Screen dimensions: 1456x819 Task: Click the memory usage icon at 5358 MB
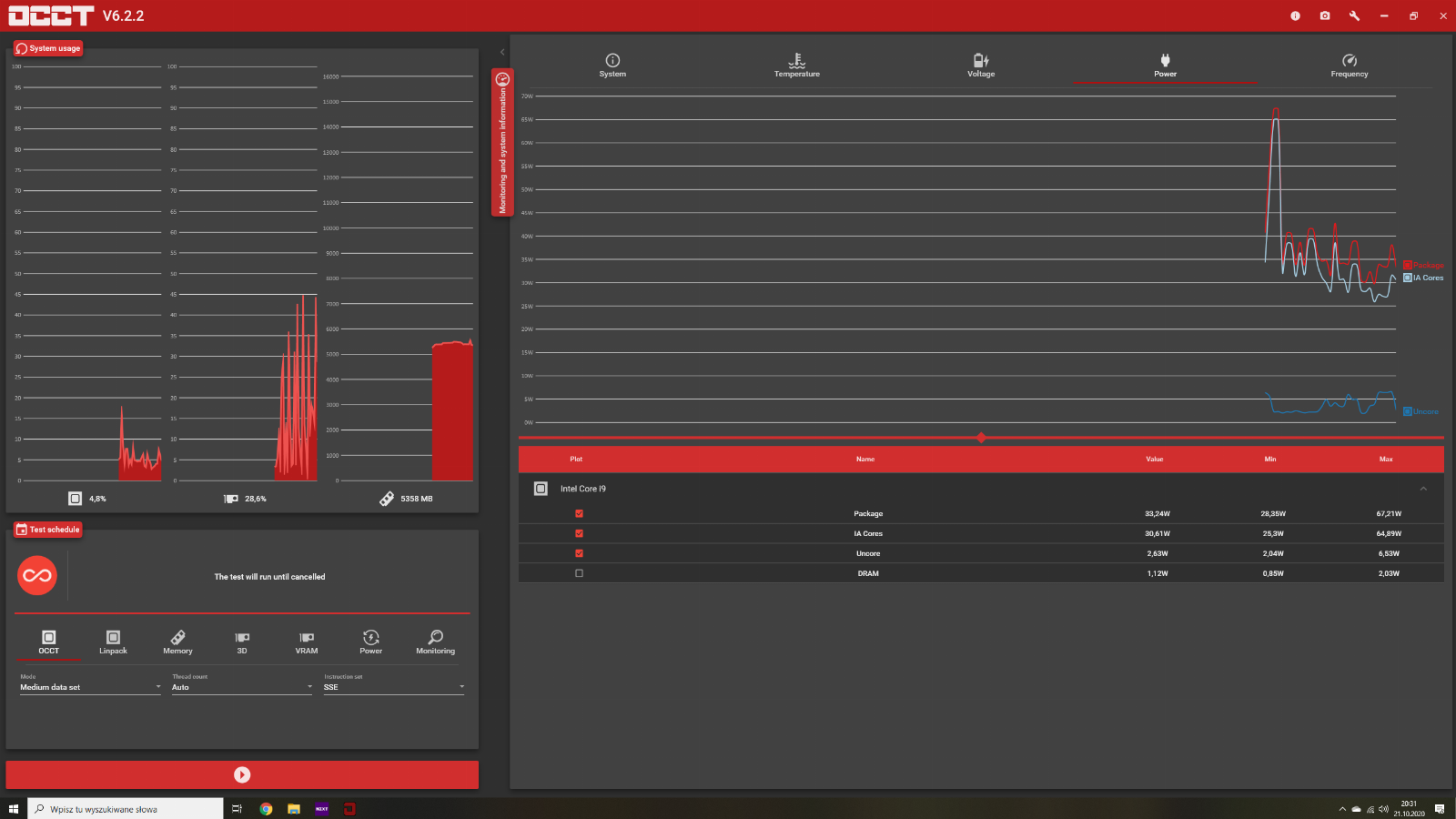click(x=387, y=499)
